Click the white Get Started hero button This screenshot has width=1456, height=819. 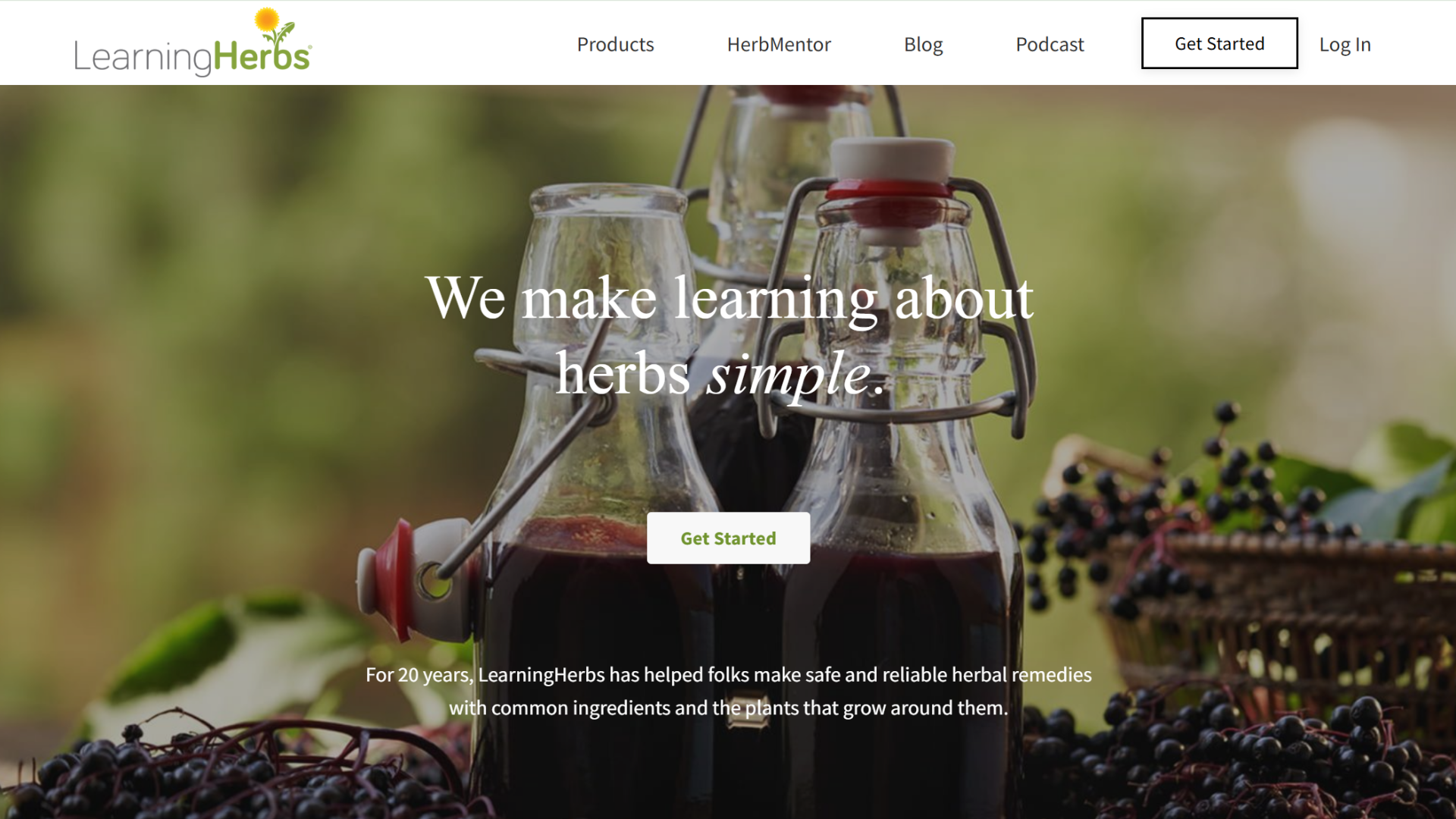pyautogui.click(x=728, y=538)
